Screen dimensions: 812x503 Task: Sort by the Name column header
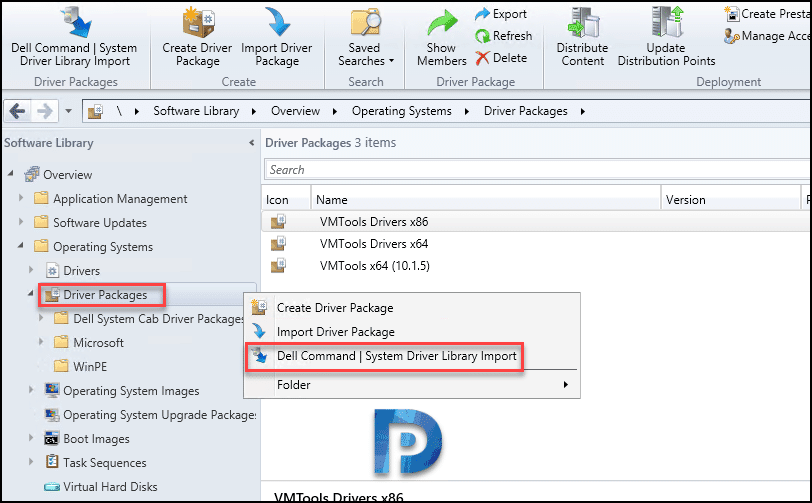[x=486, y=199]
